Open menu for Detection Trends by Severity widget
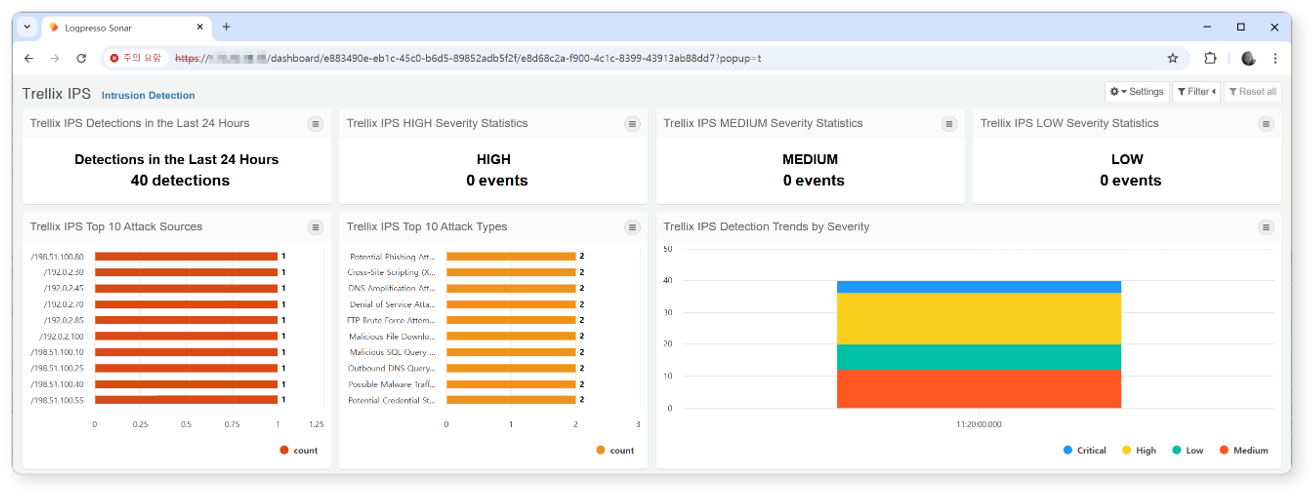 click(x=1266, y=227)
